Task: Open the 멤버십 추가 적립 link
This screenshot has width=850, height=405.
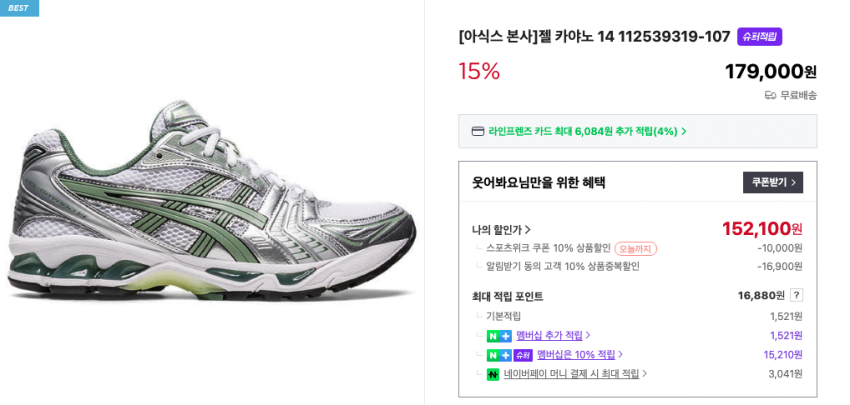Action: point(552,336)
